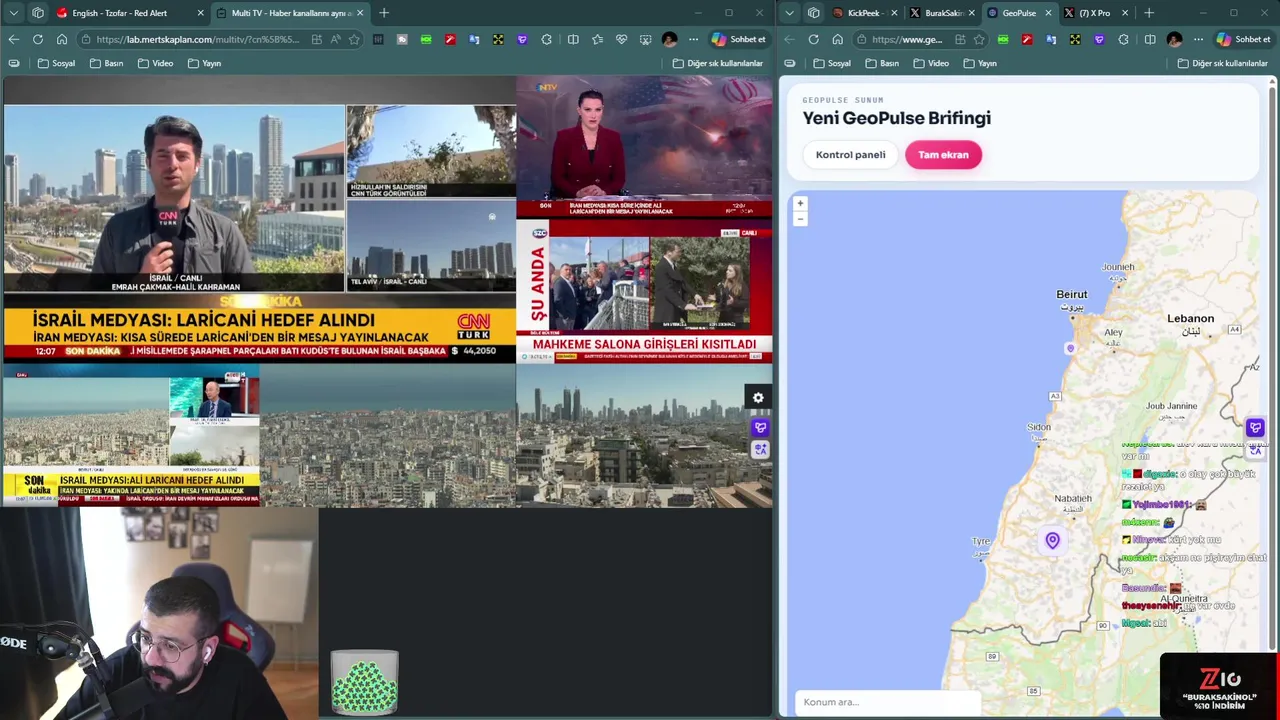
Task: Click purple shield overlay icon on GeoPulse map
Action: tap(1255, 427)
